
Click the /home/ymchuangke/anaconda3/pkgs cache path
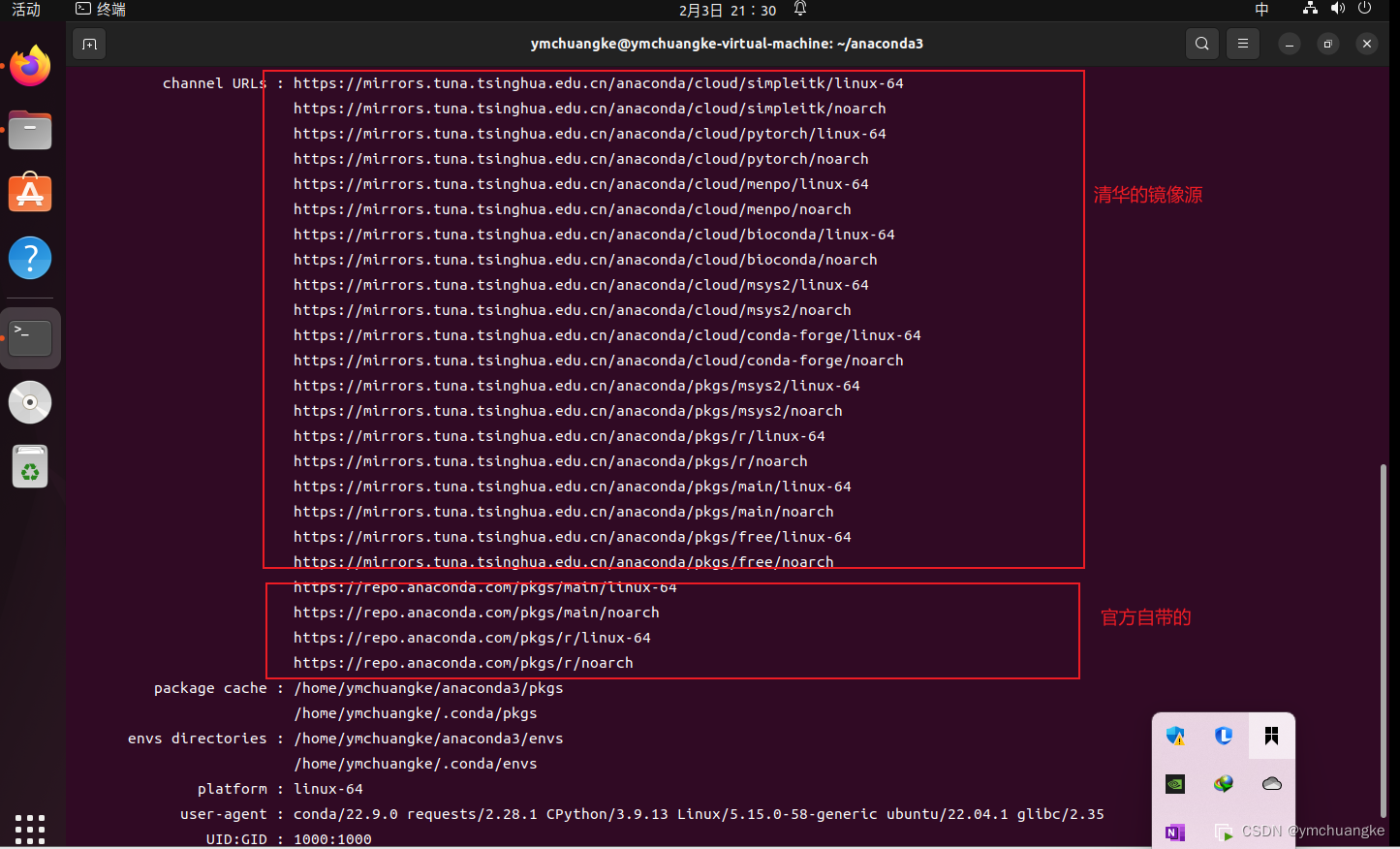pos(428,688)
